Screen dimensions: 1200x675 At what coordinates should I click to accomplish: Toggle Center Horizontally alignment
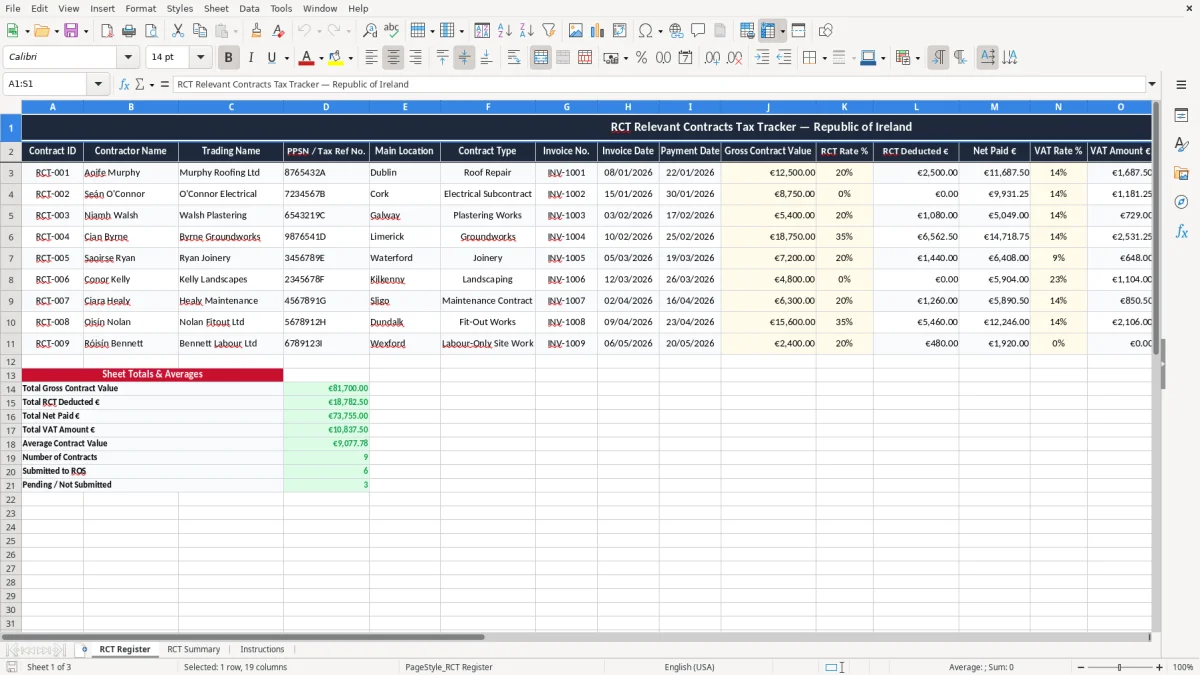click(393, 58)
